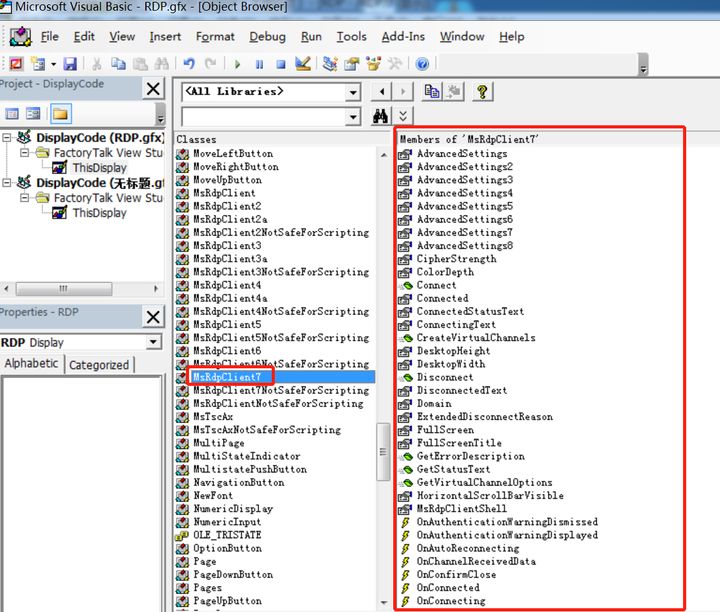The width and height of the screenshot is (720, 612).
Task: Open the Tools menu
Action: 351,36
